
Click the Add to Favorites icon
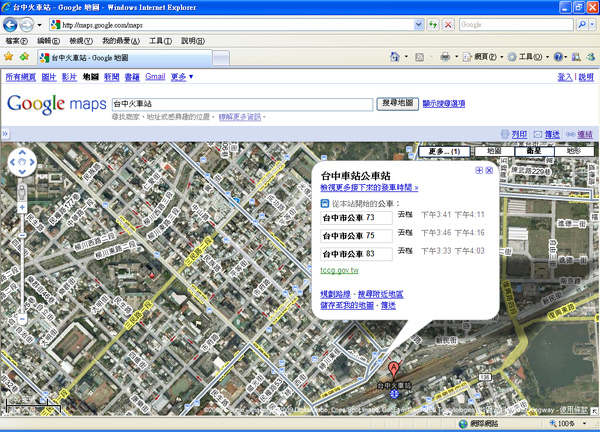[x=24, y=57]
